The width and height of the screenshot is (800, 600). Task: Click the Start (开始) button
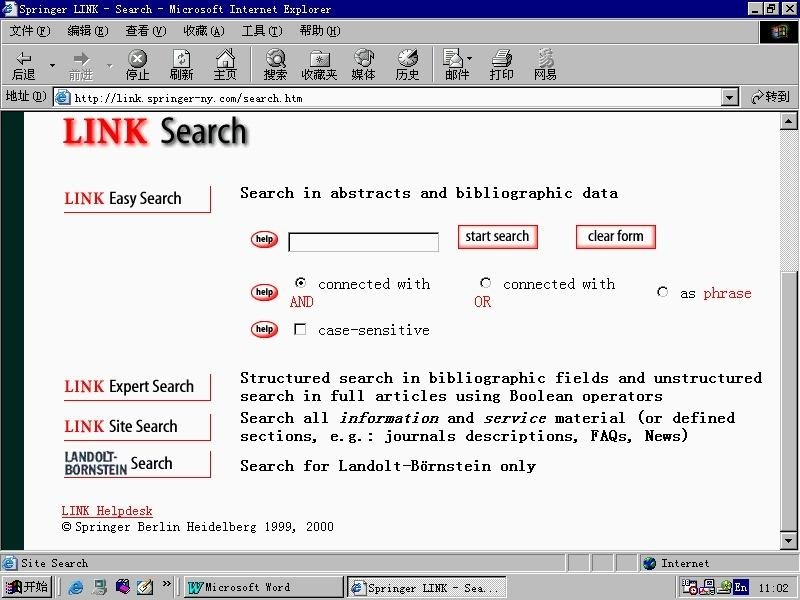(x=28, y=587)
